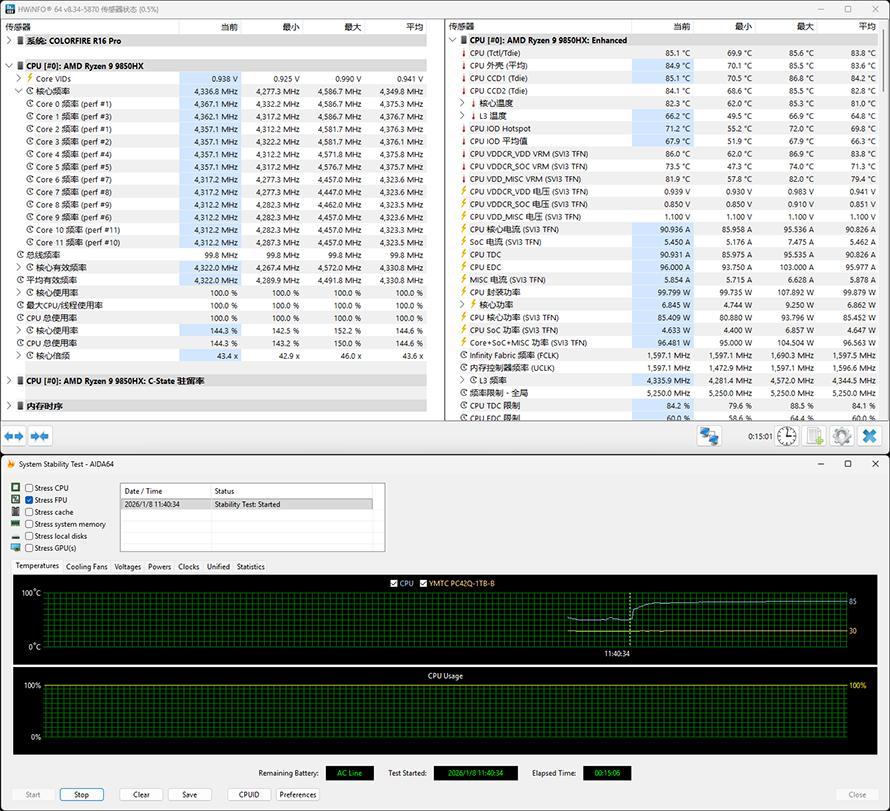This screenshot has width=890, height=811.
Task: Toggle the YMTC PC42Q-1TB-B graph legend checkbox
Action: pos(424,583)
